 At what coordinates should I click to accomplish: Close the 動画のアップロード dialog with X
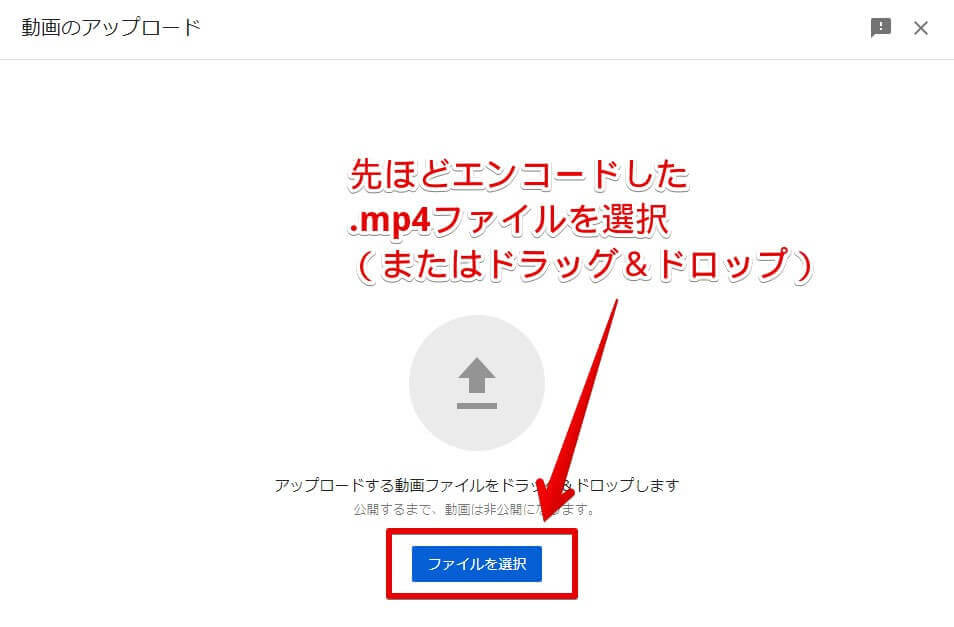coord(921,28)
